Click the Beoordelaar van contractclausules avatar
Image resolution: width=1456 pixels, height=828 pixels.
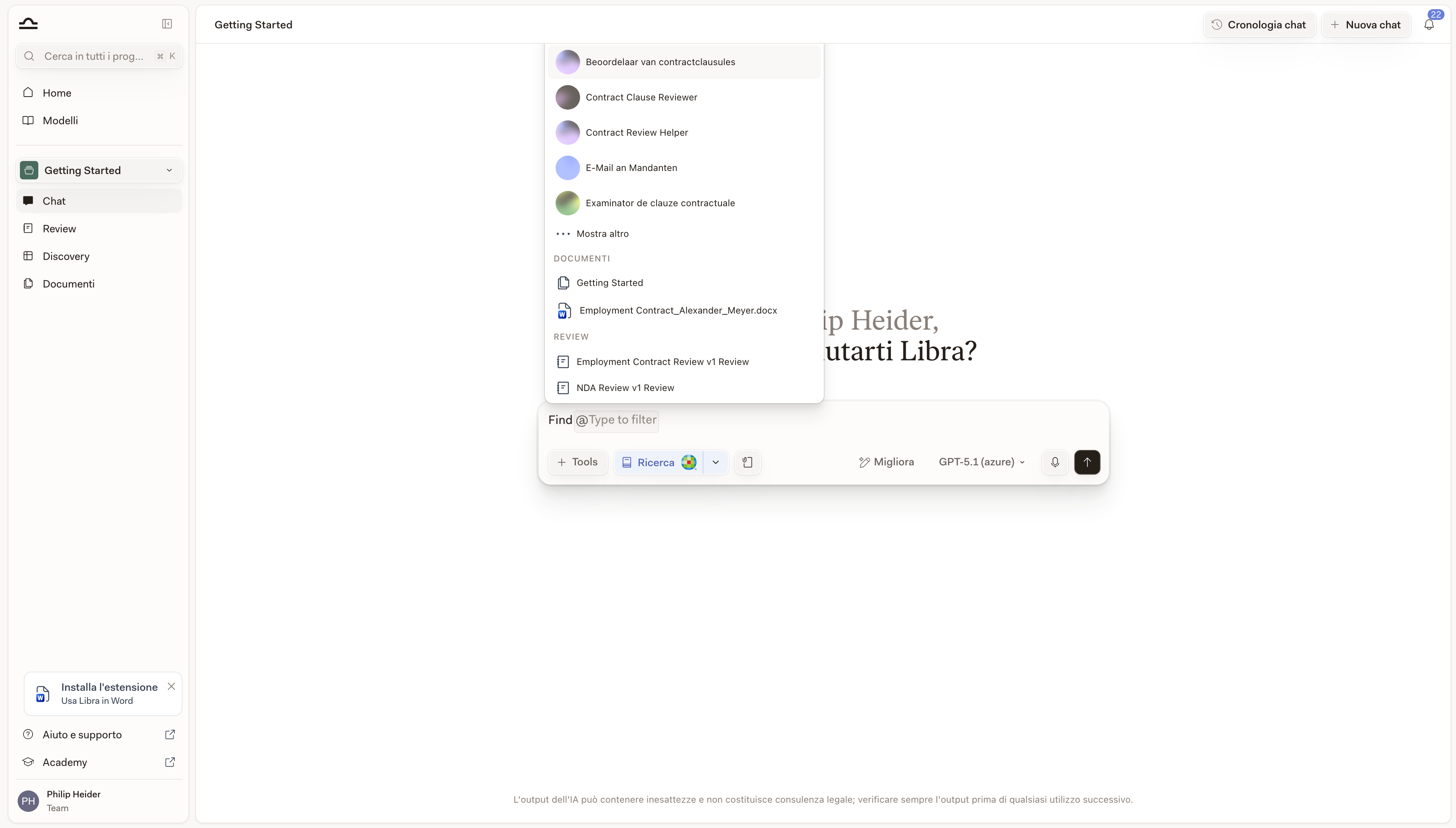pos(567,62)
